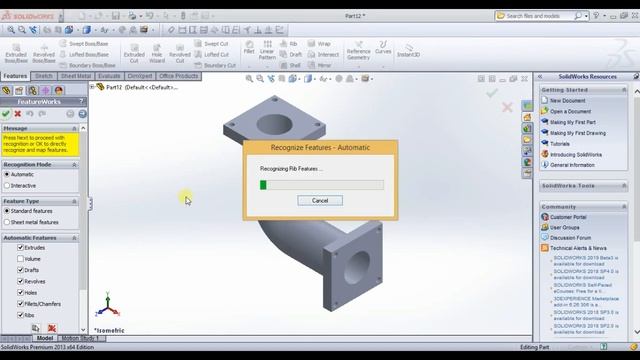This screenshot has width=640, height=360.
Task: Toggle the Revolves checkbox
Action: [20, 281]
